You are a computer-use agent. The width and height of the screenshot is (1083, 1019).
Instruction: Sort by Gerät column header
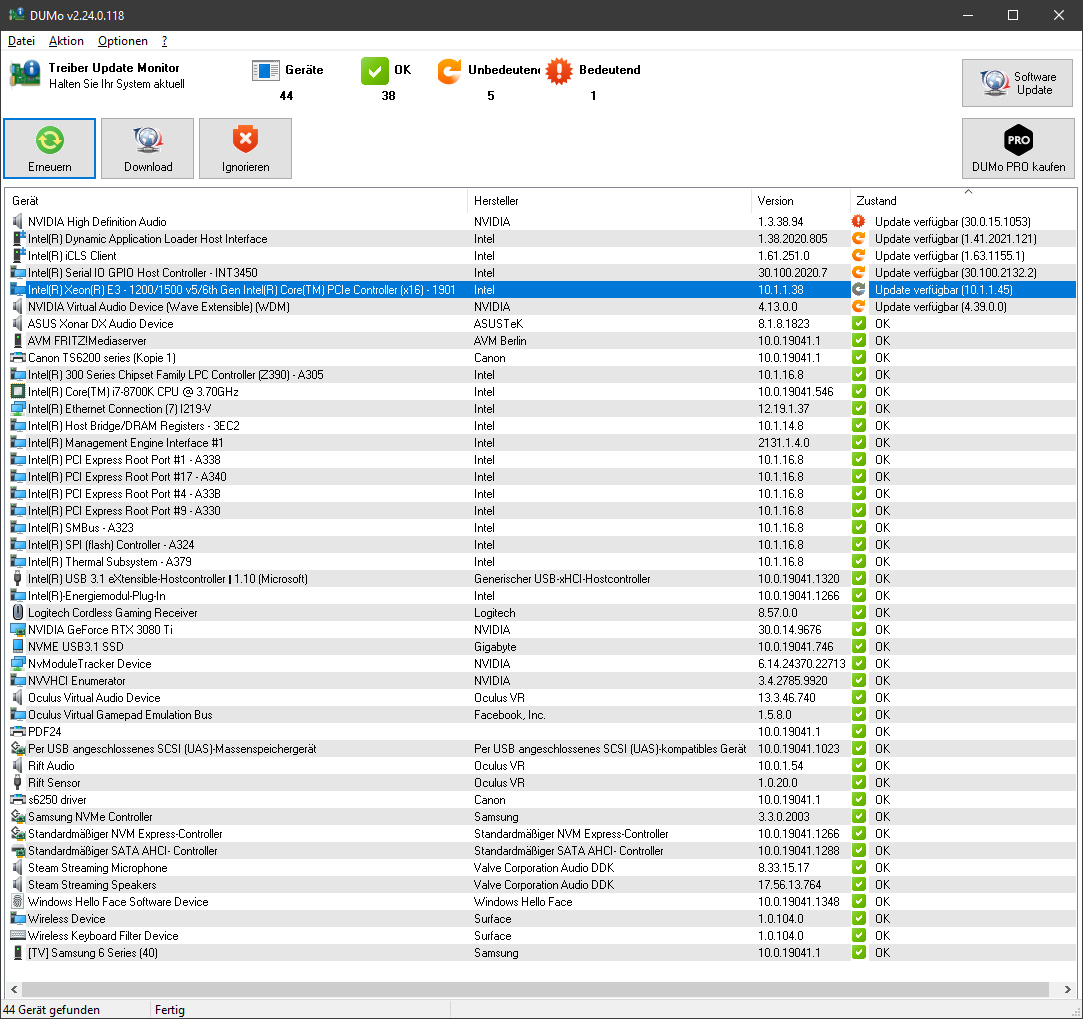236,200
